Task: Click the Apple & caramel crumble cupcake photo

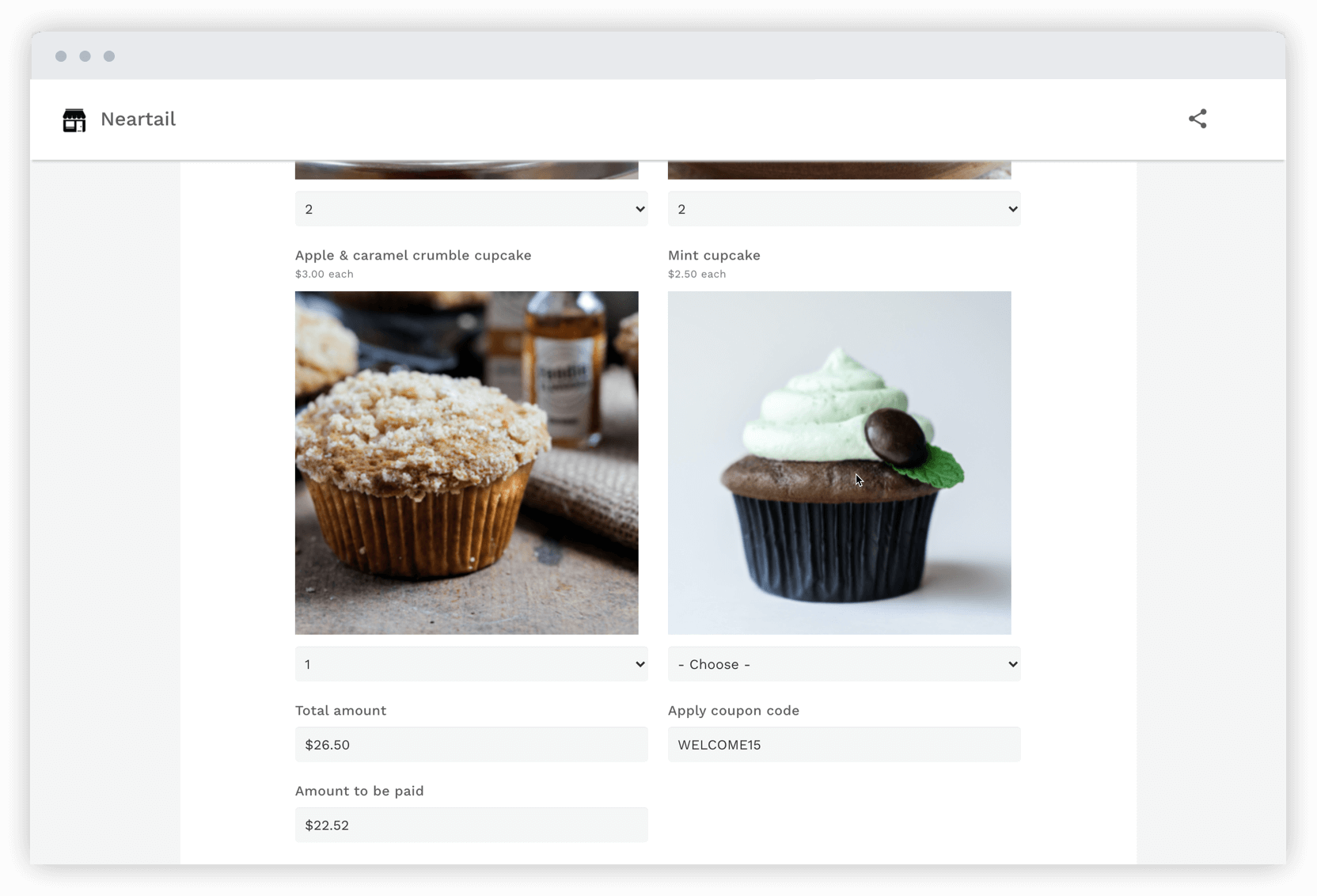Action: pos(466,462)
